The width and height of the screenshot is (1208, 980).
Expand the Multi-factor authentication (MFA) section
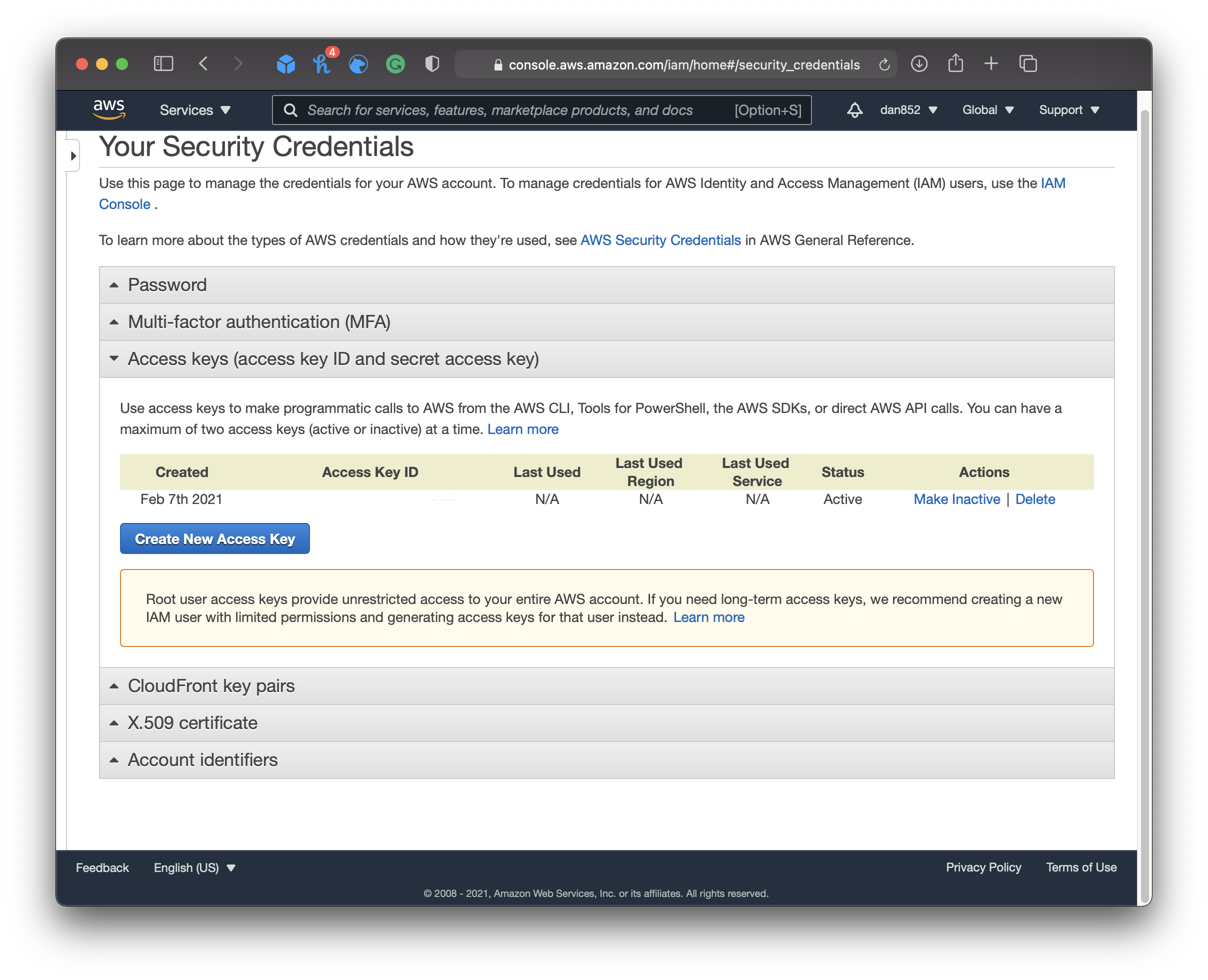(x=606, y=322)
